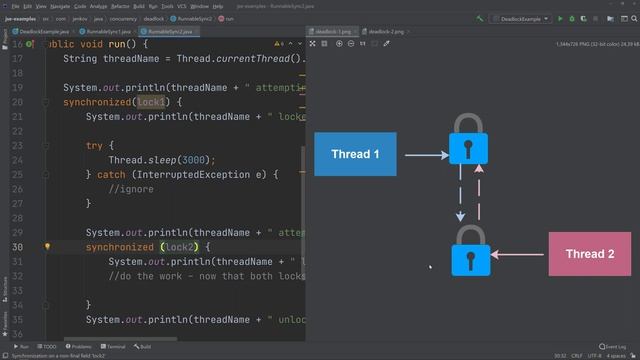
Task: Collapse the synchronized(lock1) block fold
Action: [46, 102]
